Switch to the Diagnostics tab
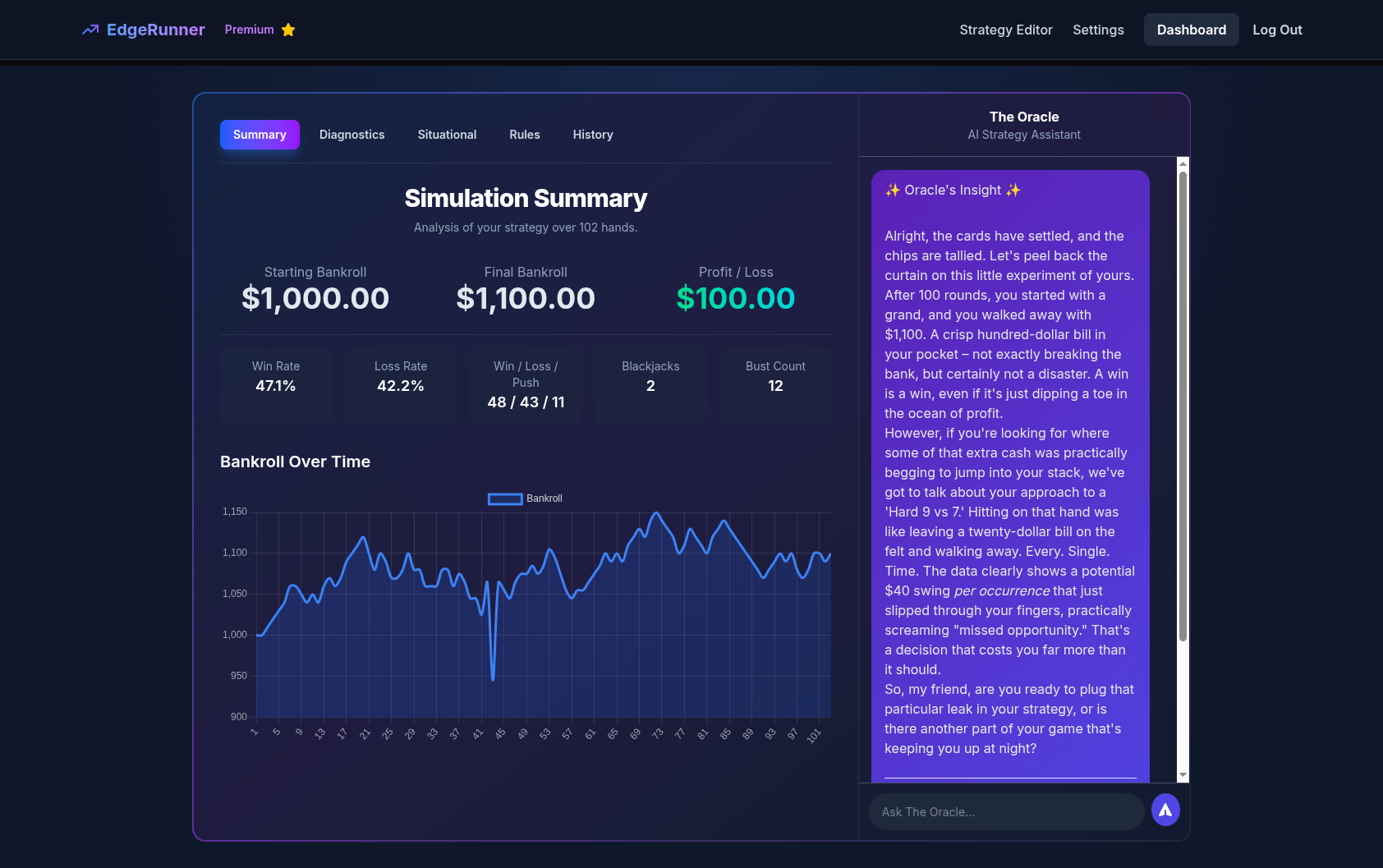The image size is (1383, 868). (351, 135)
